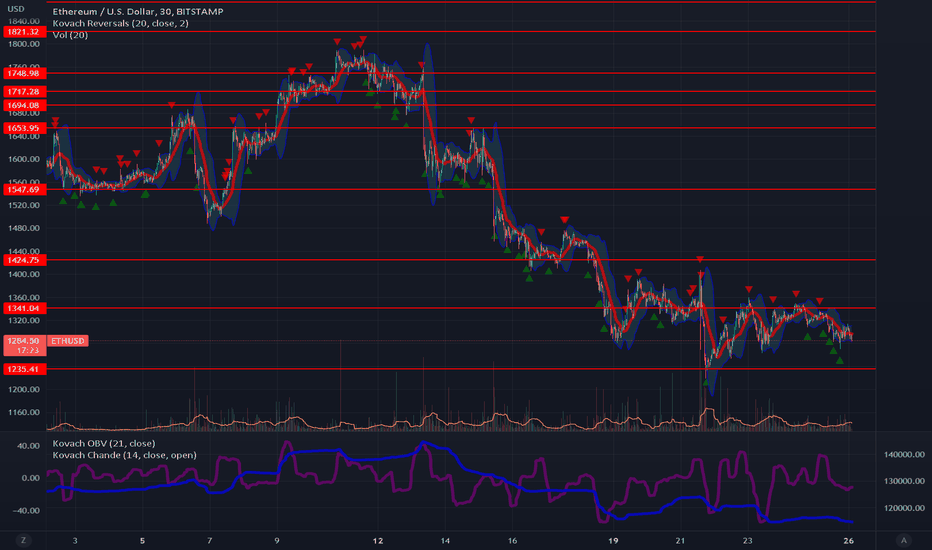Click date 14 on time axis

tap(445, 540)
